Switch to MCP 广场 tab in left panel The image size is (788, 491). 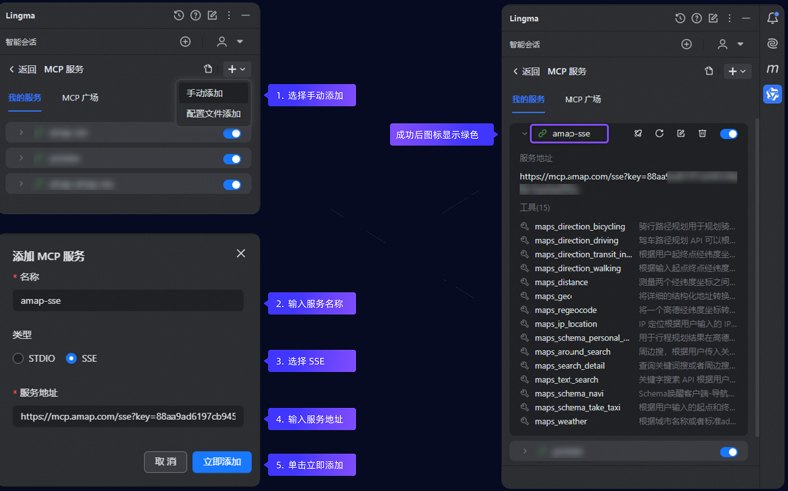(x=80, y=97)
